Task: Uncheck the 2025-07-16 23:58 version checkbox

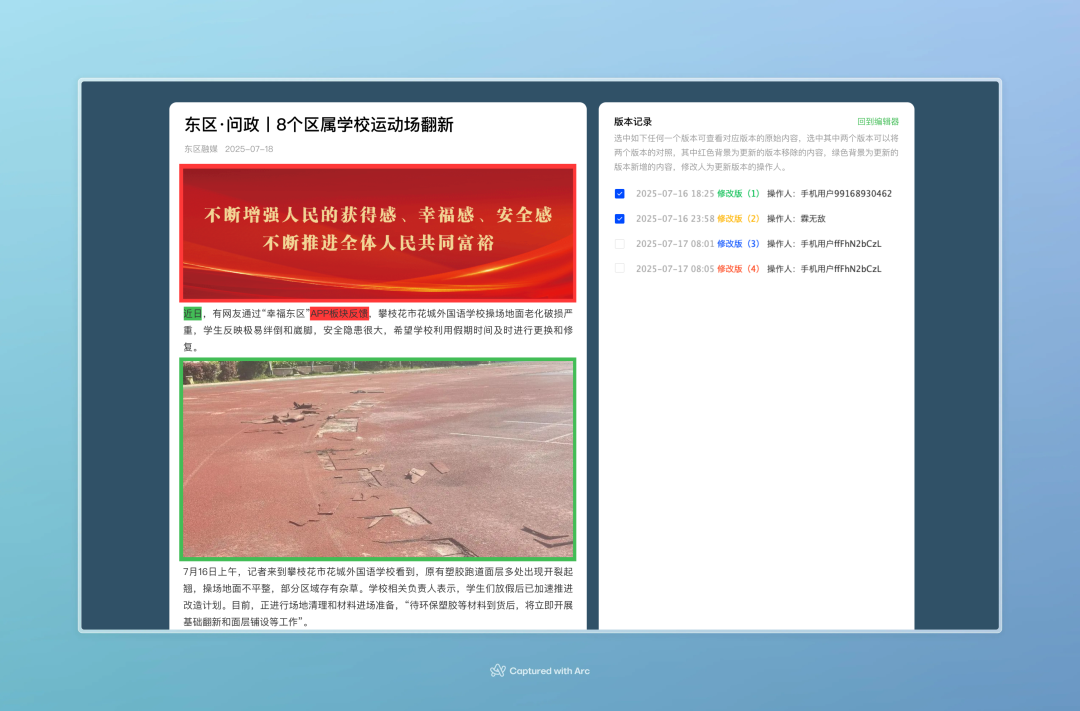Action: pos(619,218)
